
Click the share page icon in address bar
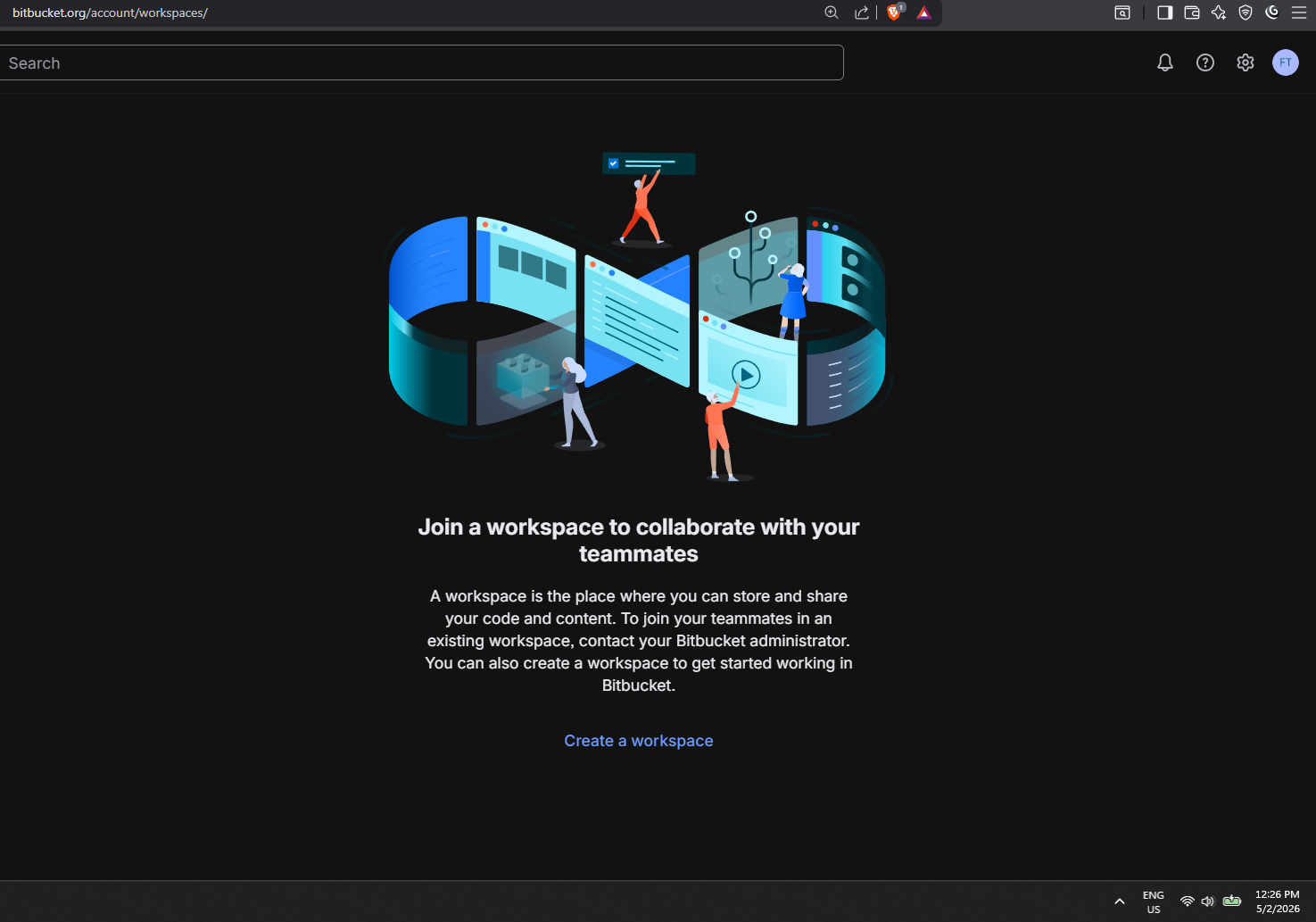[x=862, y=12]
